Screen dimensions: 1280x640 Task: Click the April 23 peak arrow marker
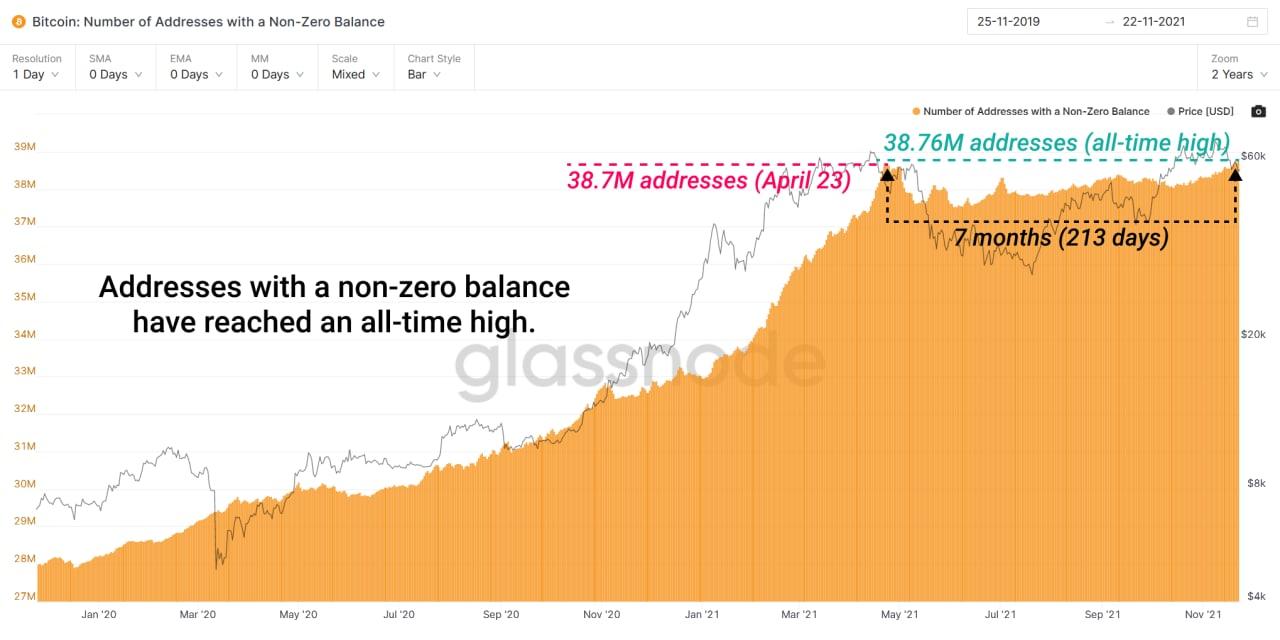point(886,175)
